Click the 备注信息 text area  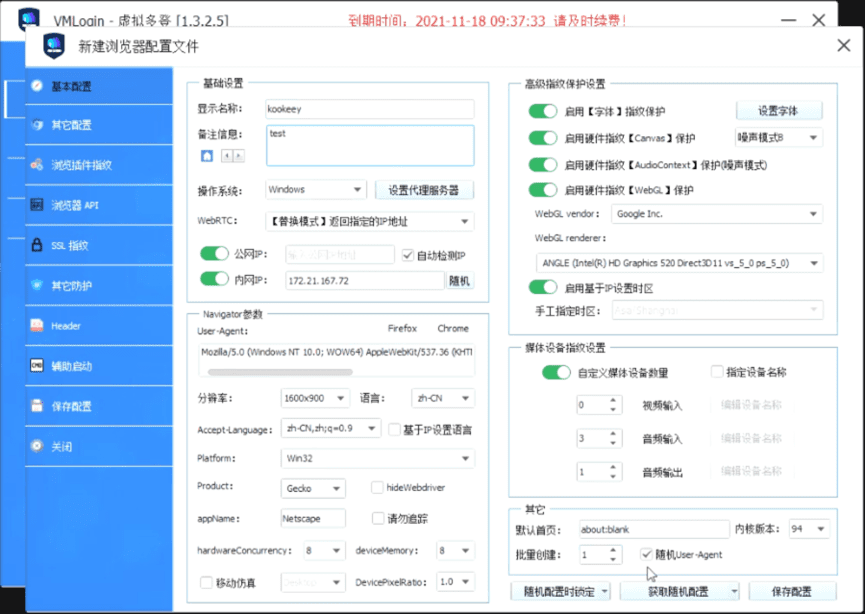coord(370,145)
